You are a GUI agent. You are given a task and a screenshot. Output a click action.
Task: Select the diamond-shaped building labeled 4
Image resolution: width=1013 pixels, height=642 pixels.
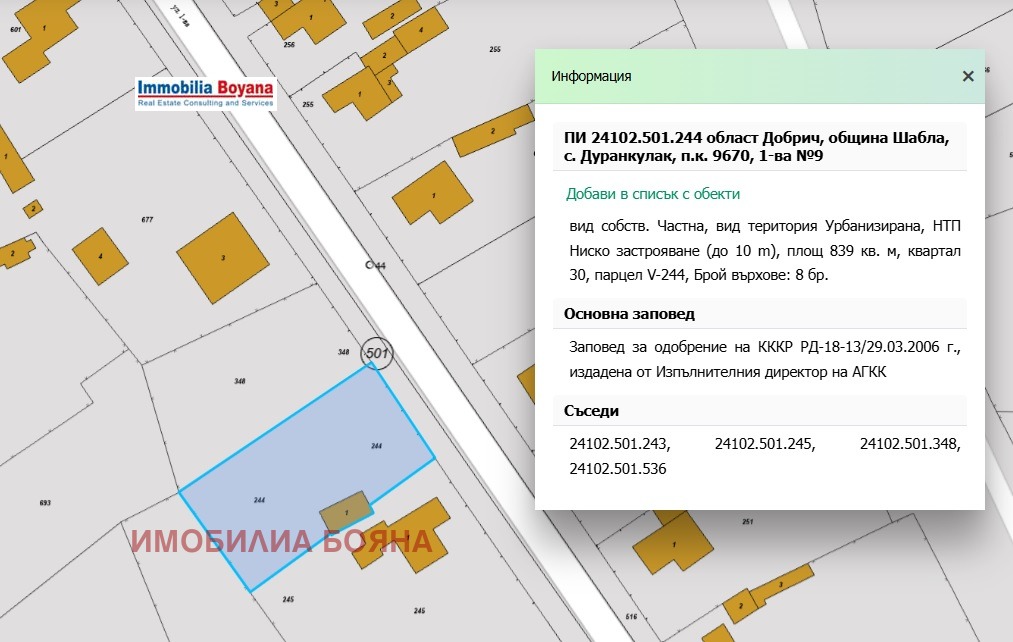[101, 256]
